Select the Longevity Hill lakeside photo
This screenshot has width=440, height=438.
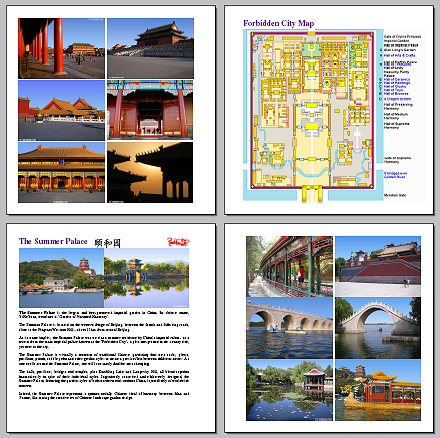tap(61, 278)
